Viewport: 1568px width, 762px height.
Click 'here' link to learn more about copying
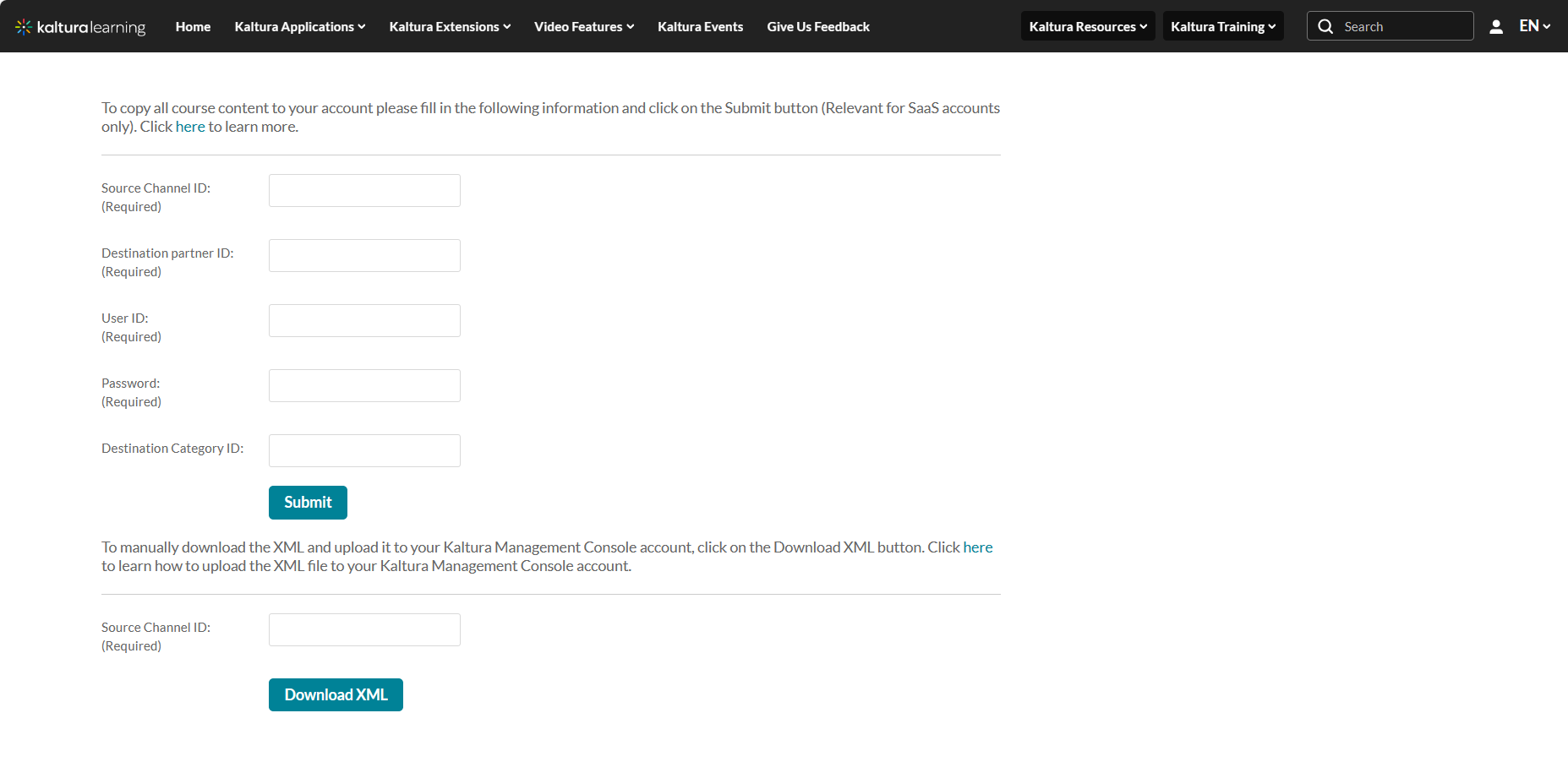point(190,127)
